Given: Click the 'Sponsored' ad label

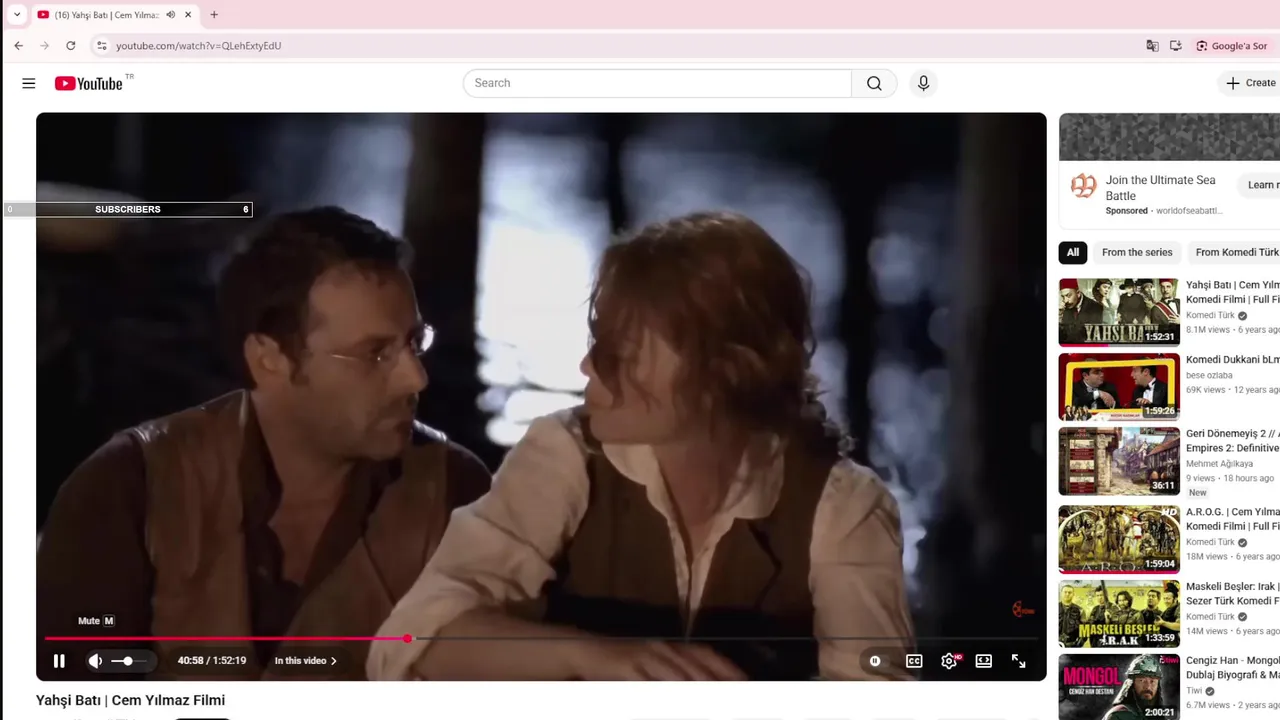Looking at the screenshot, I should tap(1127, 211).
